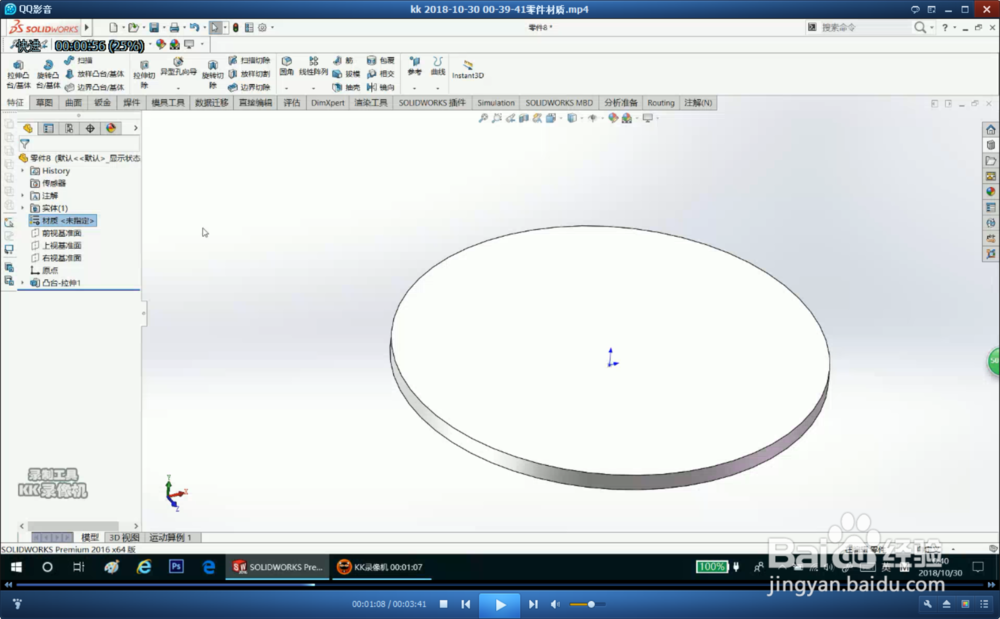Open the PropertyManager panel tab

click(x=48, y=128)
